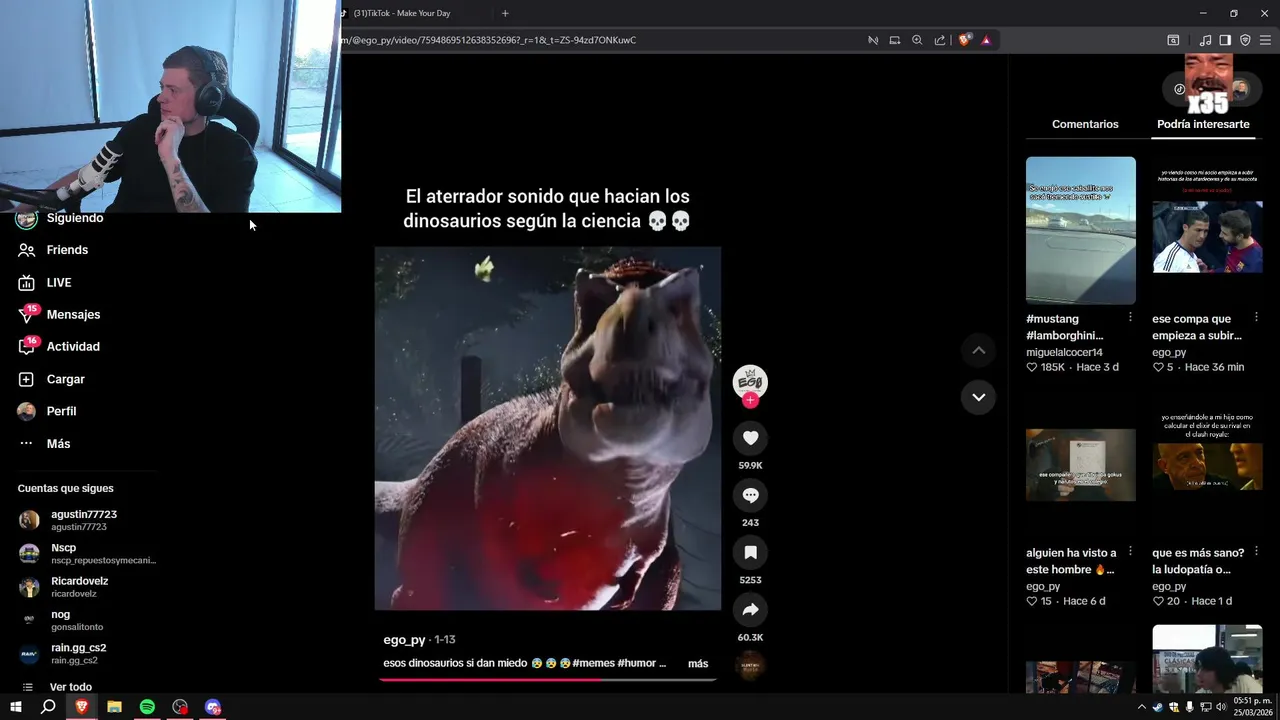Show hidden system tray icons chevron

pos(1142,707)
